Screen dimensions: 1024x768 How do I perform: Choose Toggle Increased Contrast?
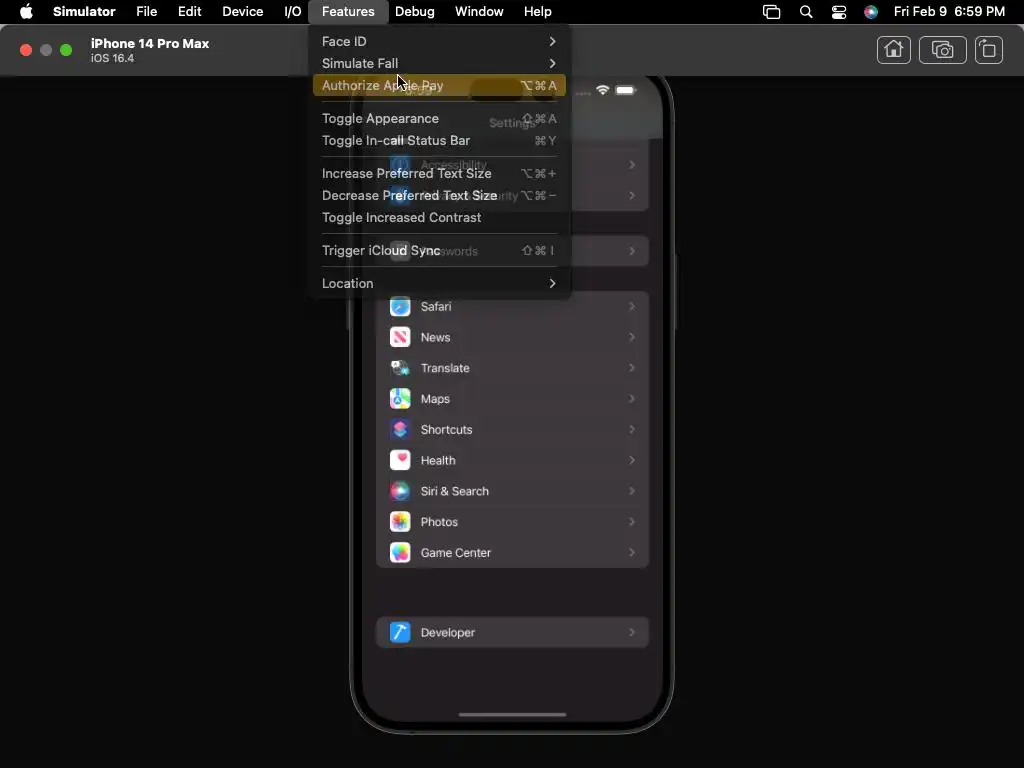(440, 217)
